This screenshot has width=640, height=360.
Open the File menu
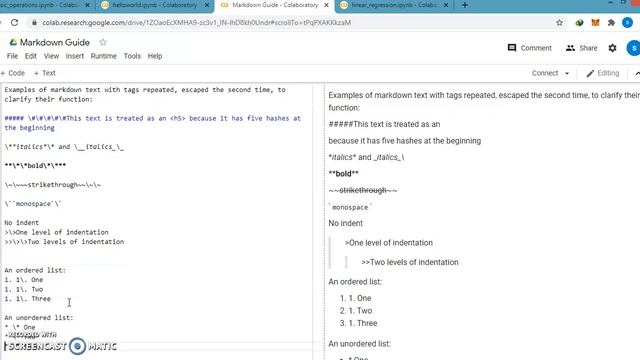(12, 56)
